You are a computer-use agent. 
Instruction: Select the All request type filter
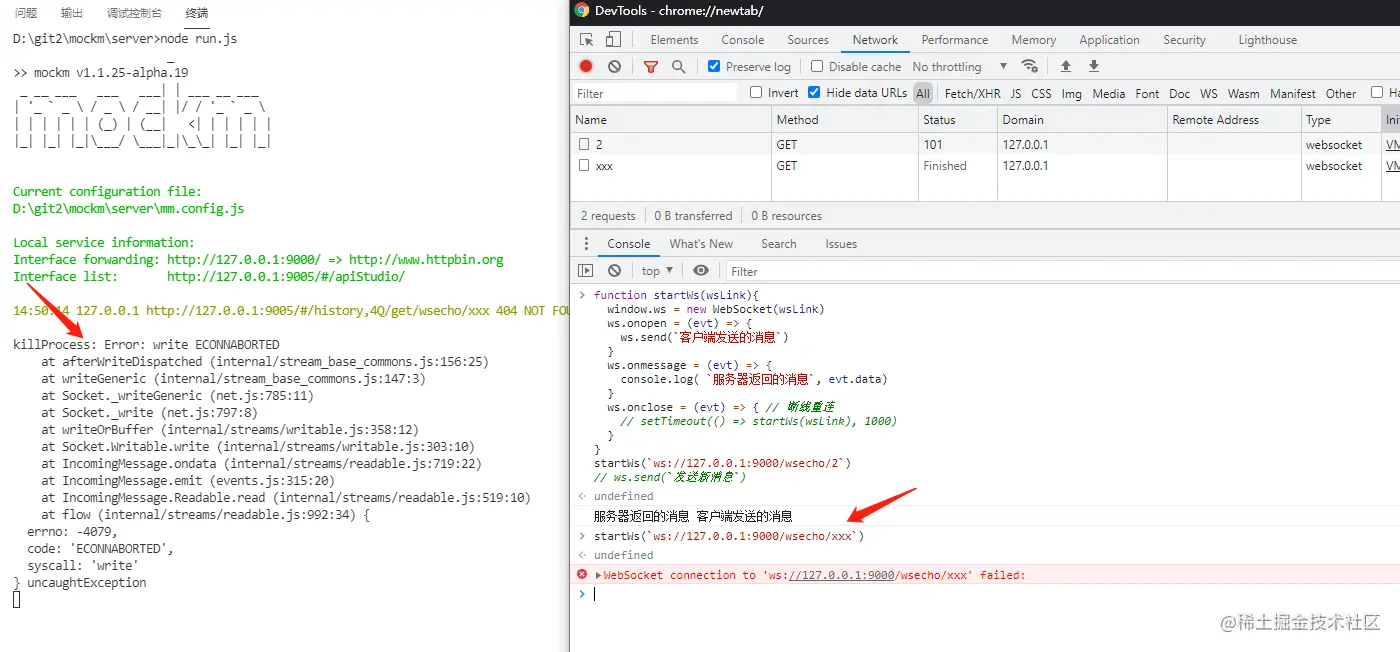click(x=923, y=93)
